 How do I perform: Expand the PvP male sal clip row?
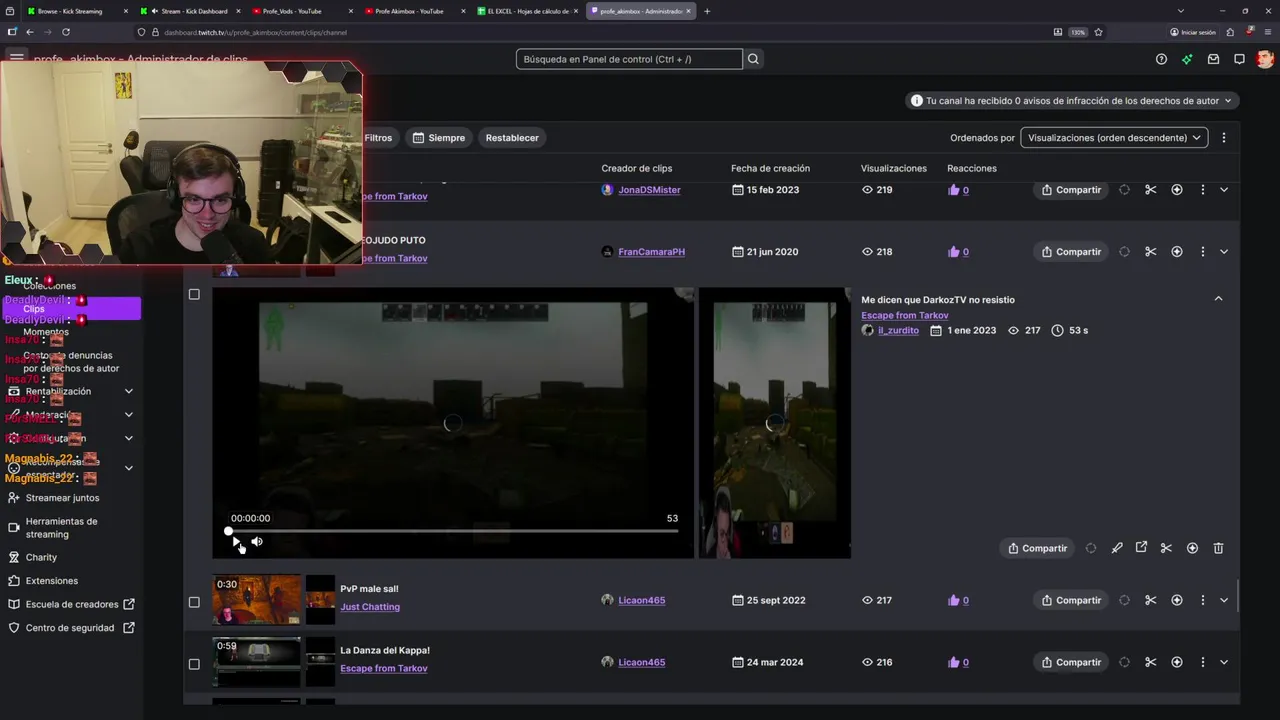[1224, 600]
